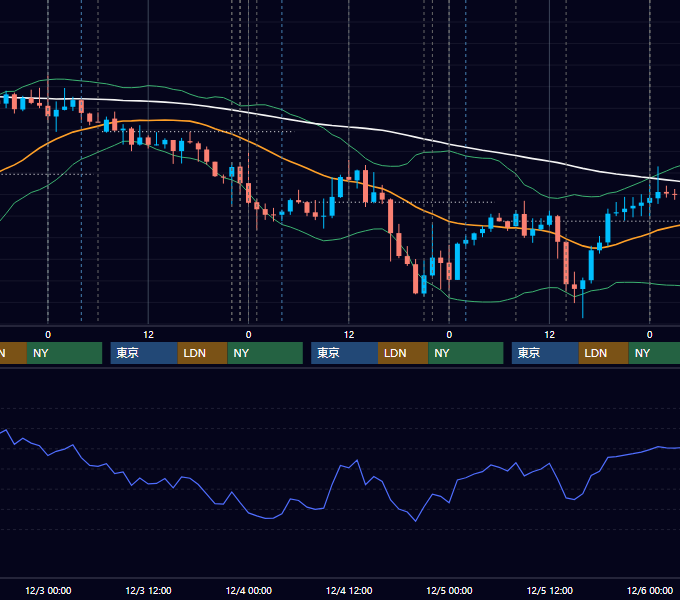Select the NY session block above 12/4 00:00
680x600 pixels.
point(265,353)
